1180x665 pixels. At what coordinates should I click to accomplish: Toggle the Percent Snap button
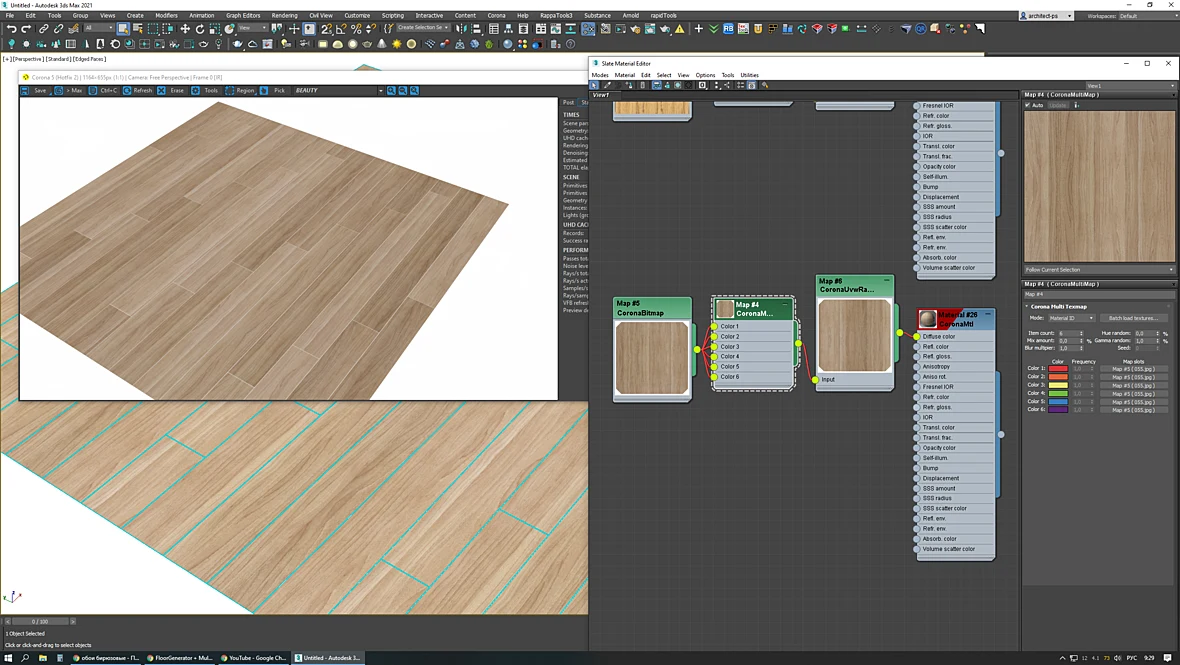pyautogui.click(x=356, y=29)
